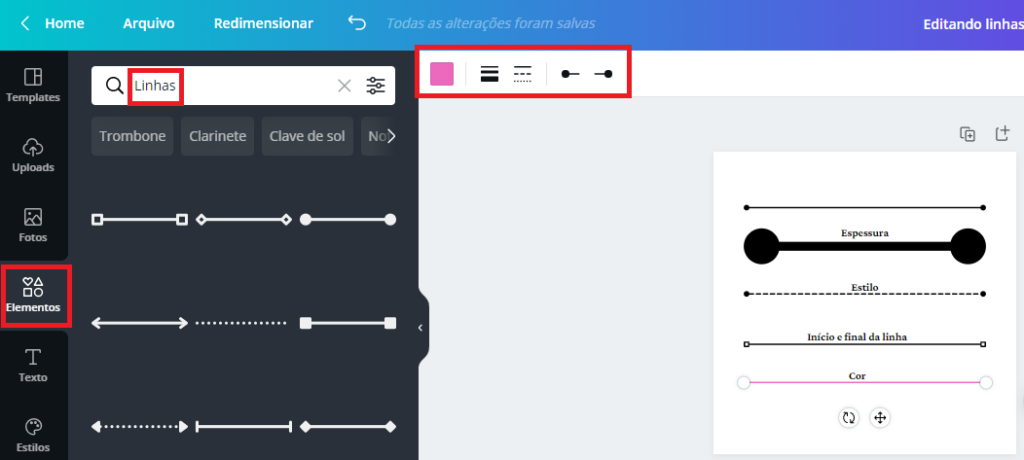1024x460 pixels.
Task: Select the 'Início e final da linha' text
Action: coord(857,337)
